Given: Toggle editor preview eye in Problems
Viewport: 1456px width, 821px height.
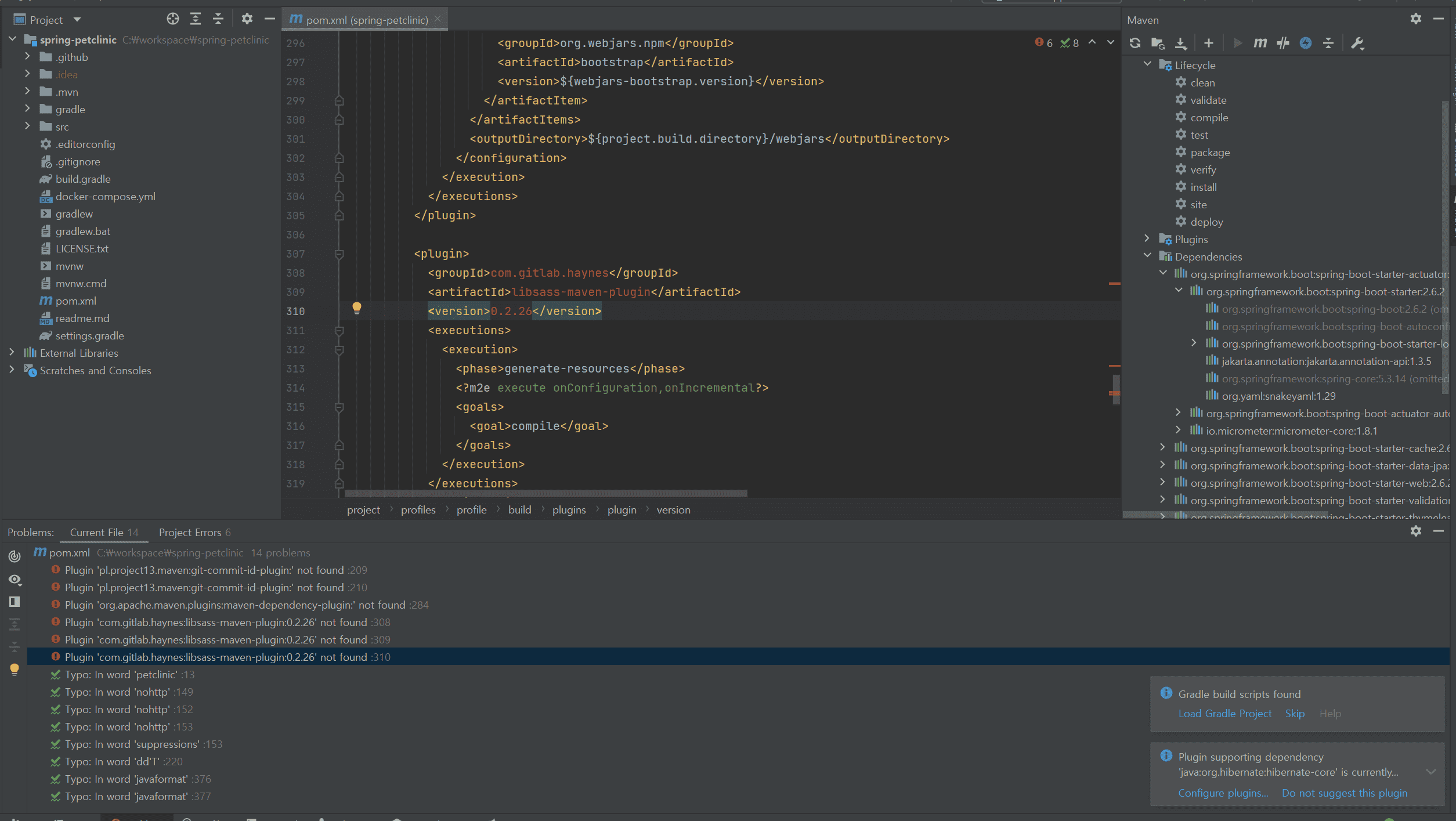Looking at the screenshot, I should pos(15,579).
